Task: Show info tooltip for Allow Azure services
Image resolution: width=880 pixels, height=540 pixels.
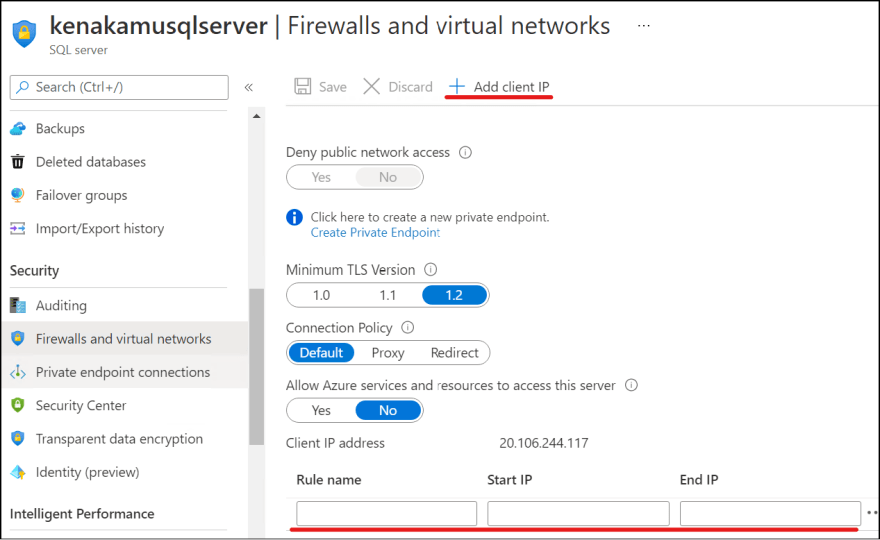Action: pos(631,385)
